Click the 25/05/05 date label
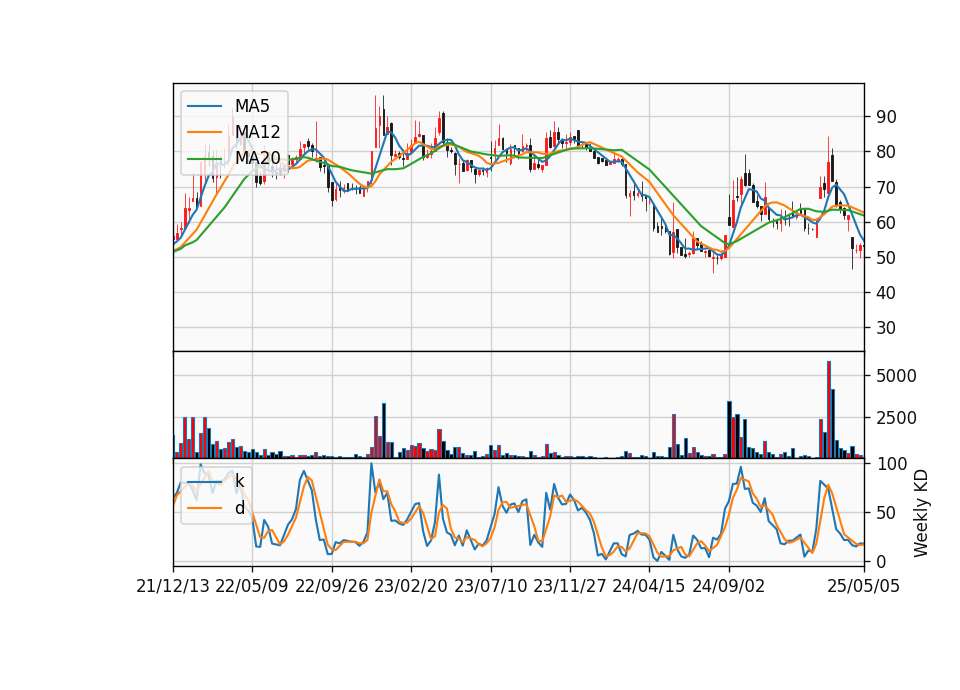 tap(864, 586)
